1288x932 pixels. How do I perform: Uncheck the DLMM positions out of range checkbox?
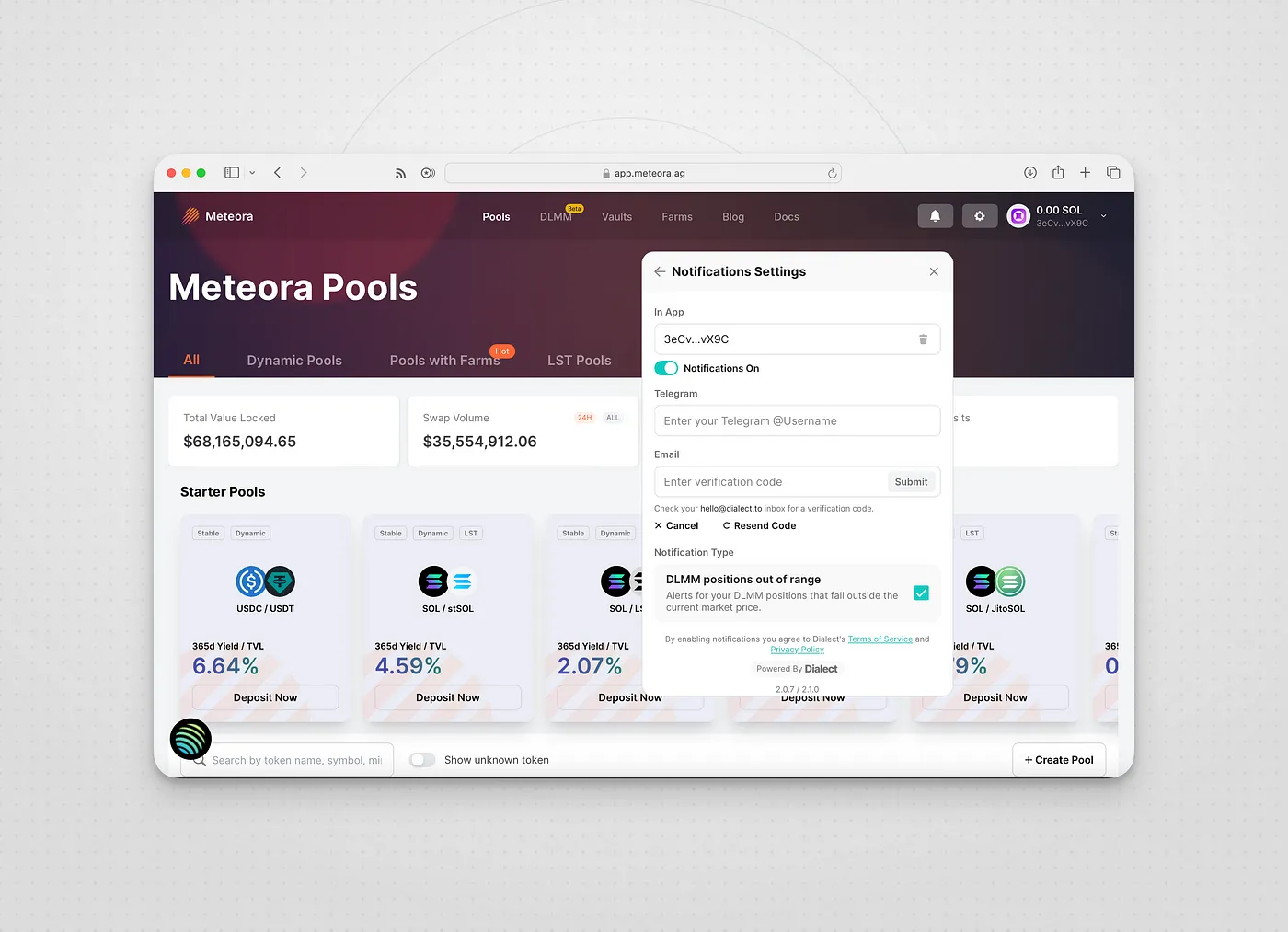click(921, 593)
